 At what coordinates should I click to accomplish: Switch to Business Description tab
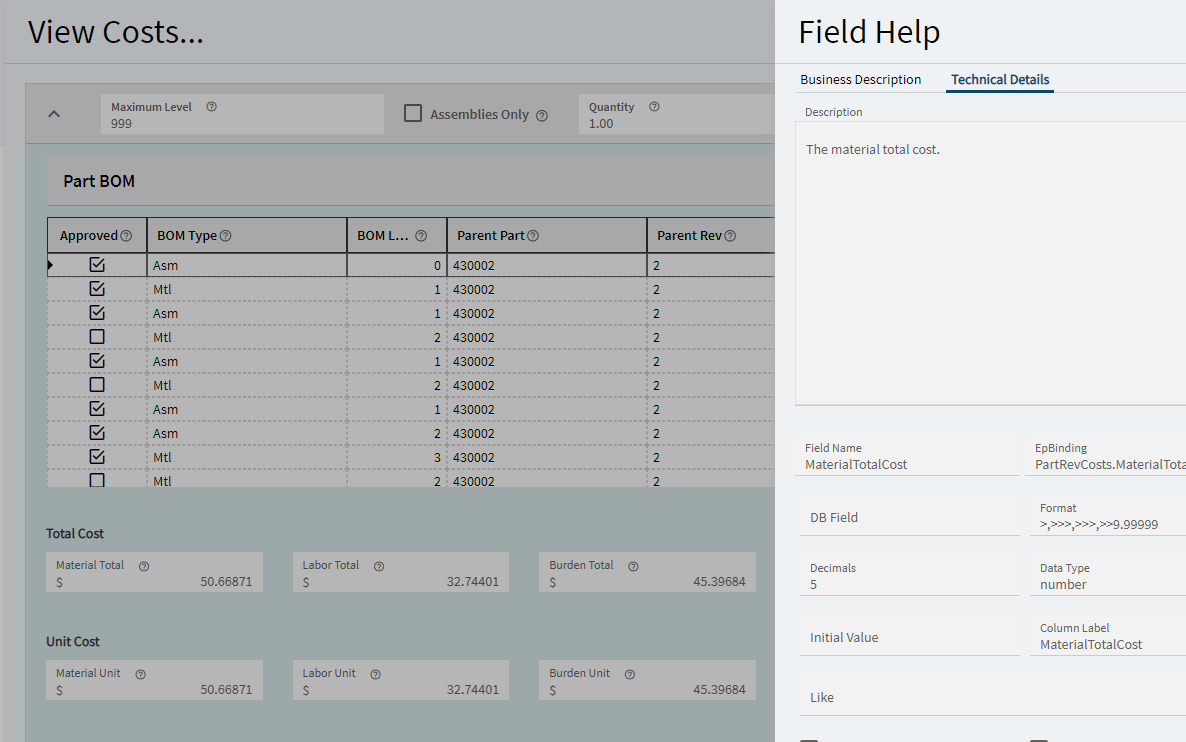coord(861,79)
